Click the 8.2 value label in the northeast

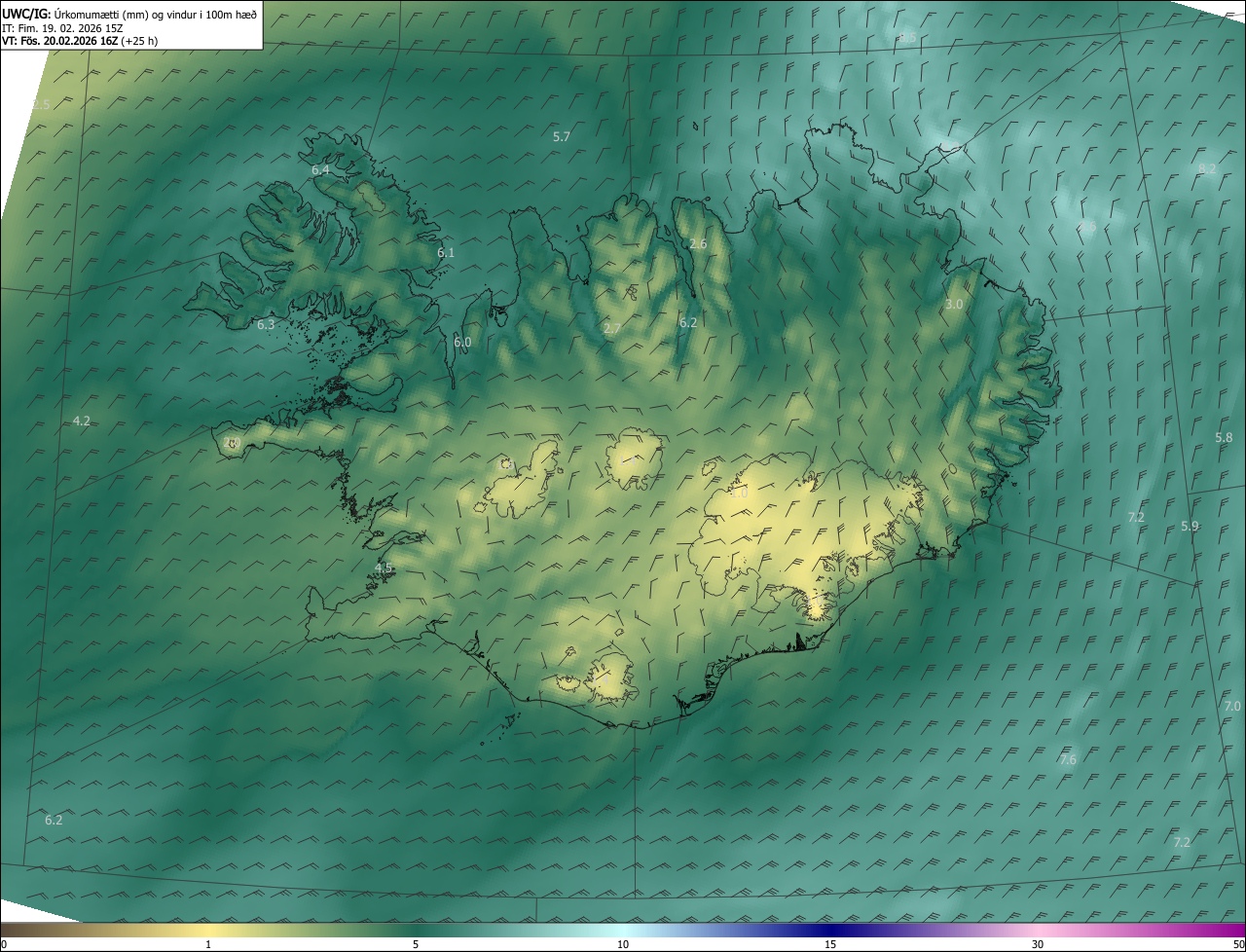click(x=1207, y=169)
